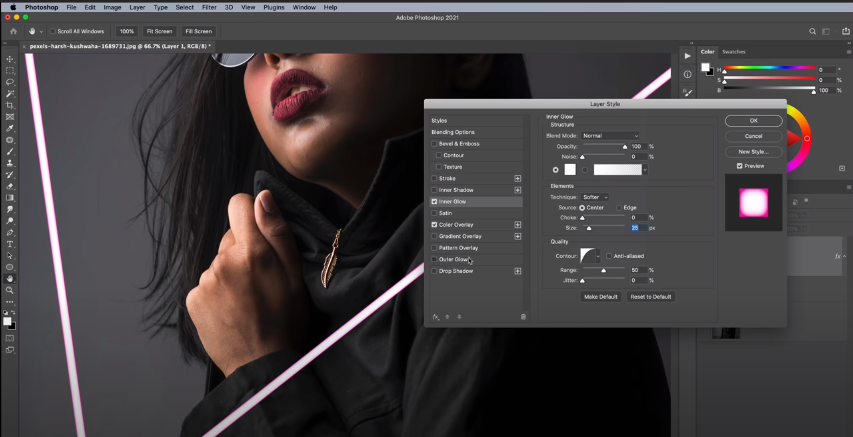Enable the Outer Glow checkbox

[434, 259]
